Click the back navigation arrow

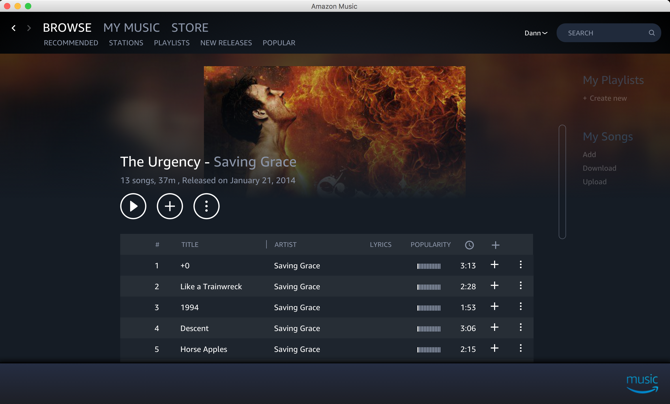pos(13,28)
